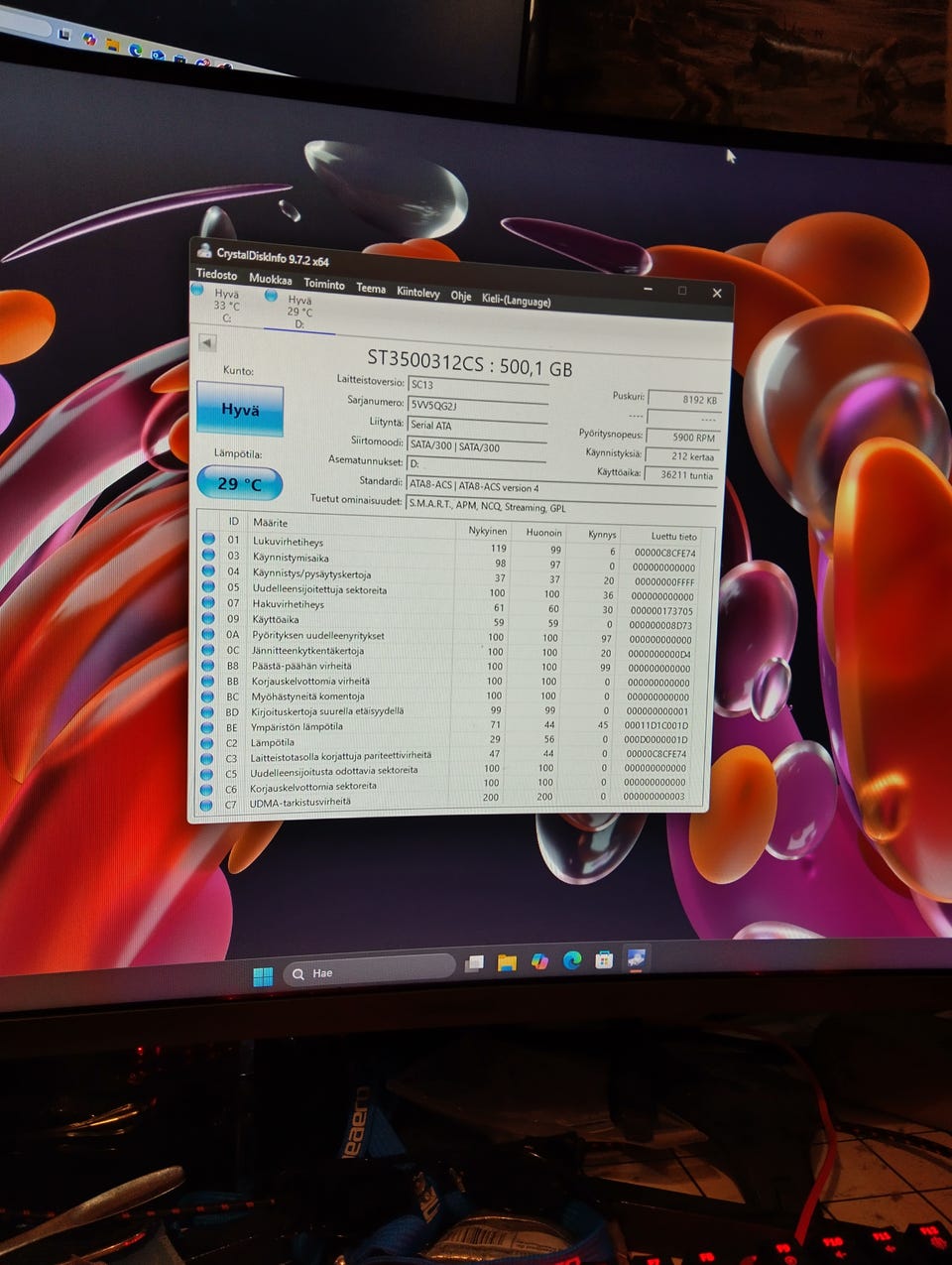Click the Huonoin column header
This screenshot has height=1265, width=952.
pyautogui.click(x=543, y=533)
